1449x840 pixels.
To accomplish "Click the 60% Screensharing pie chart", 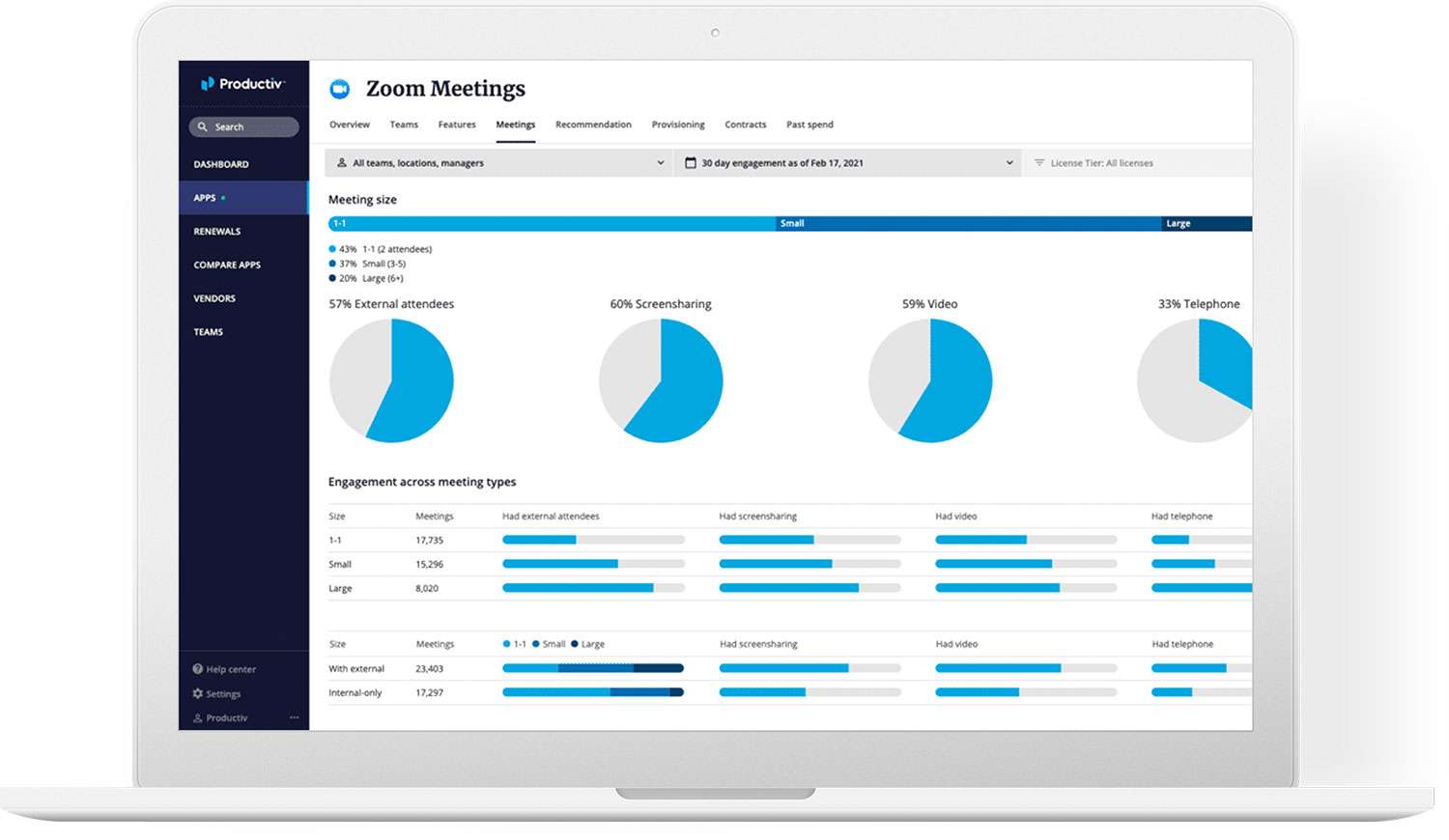I will [x=661, y=380].
